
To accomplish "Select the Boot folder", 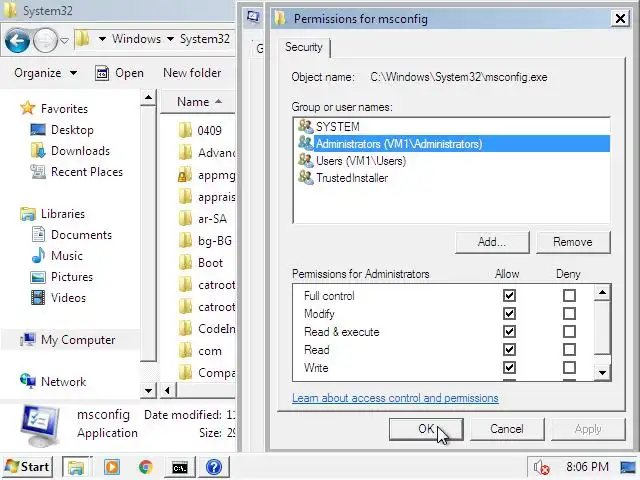I will [x=201, y=263].
